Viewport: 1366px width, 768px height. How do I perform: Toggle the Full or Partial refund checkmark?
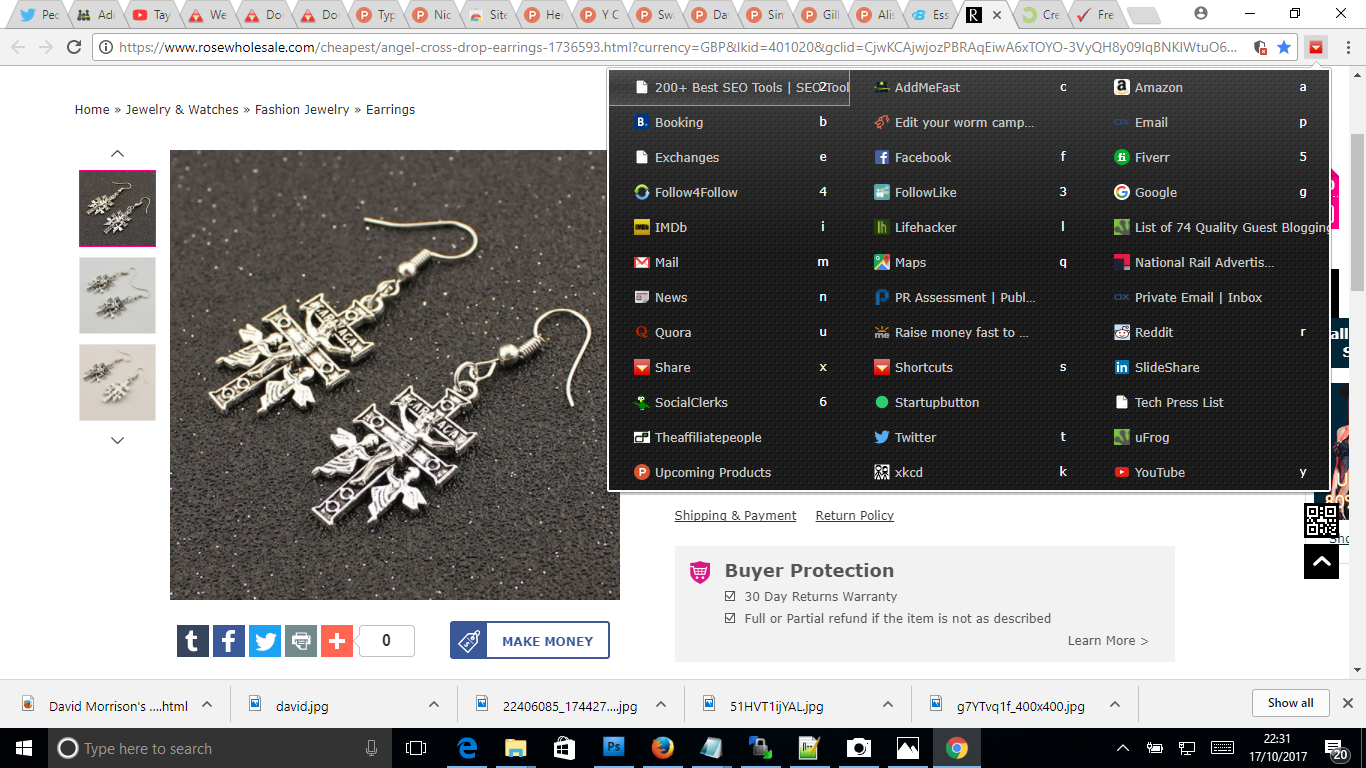coord(731,618)
